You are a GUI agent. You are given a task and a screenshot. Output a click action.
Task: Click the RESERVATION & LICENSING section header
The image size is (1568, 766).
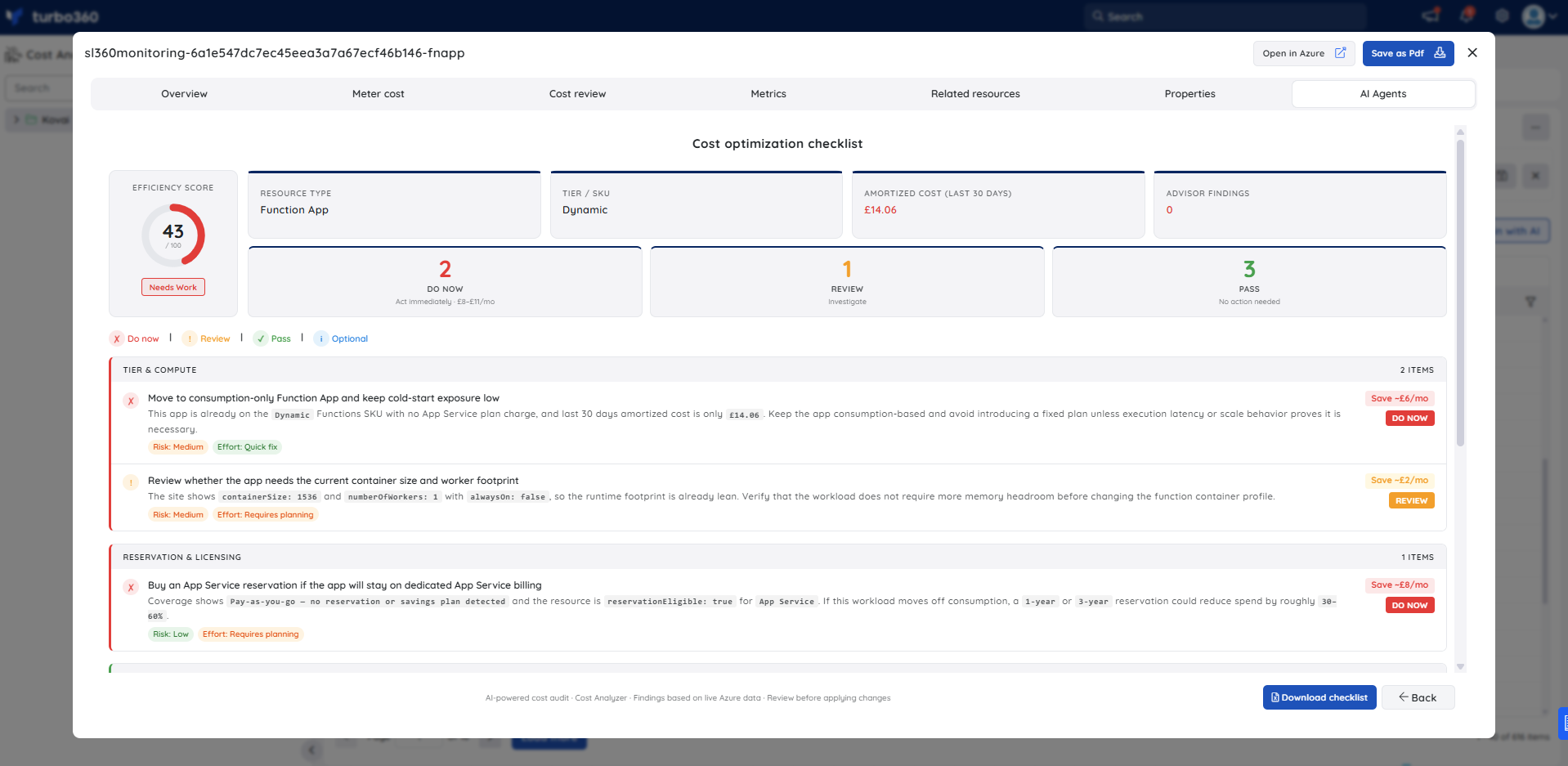coord(777,557)
